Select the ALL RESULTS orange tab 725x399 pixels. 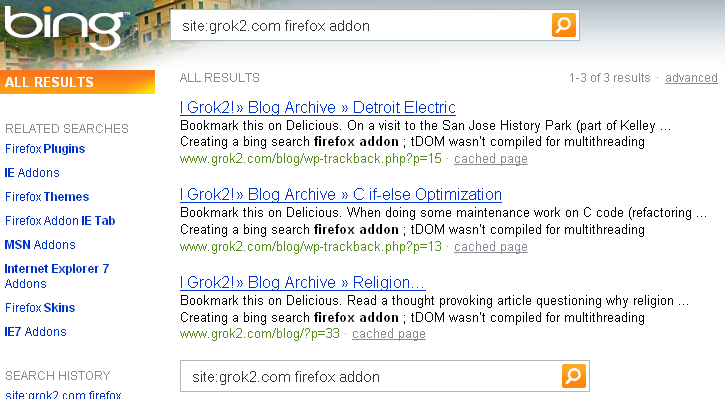[x=77, y=82]
